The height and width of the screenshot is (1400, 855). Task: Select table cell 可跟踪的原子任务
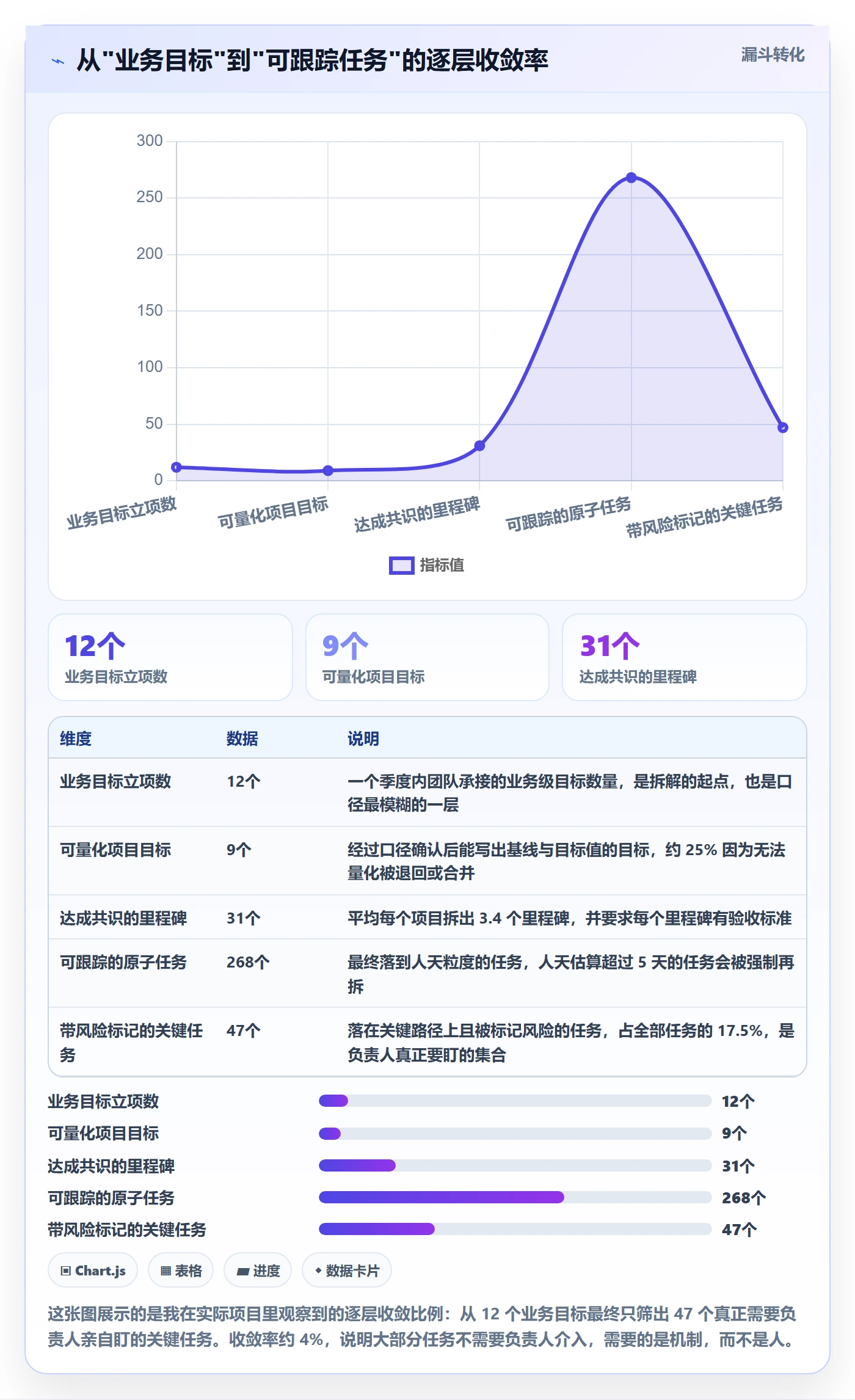123,962
